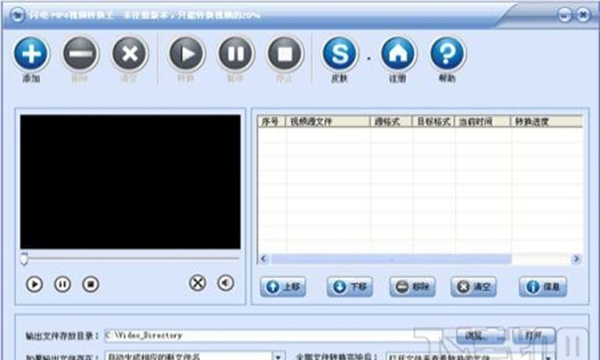Open Help with the question mark icon
600x360 pixels.
447,54
